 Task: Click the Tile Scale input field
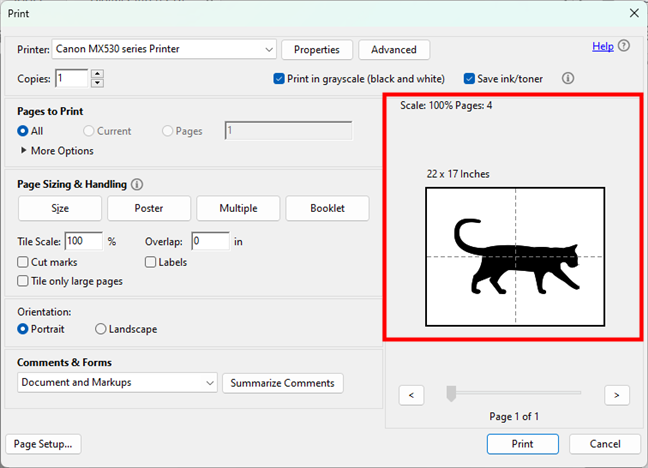click(83, 241)
